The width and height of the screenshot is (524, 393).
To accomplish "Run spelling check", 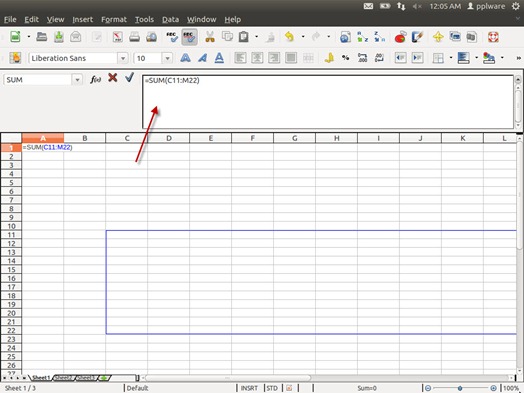I will (172, 36).
